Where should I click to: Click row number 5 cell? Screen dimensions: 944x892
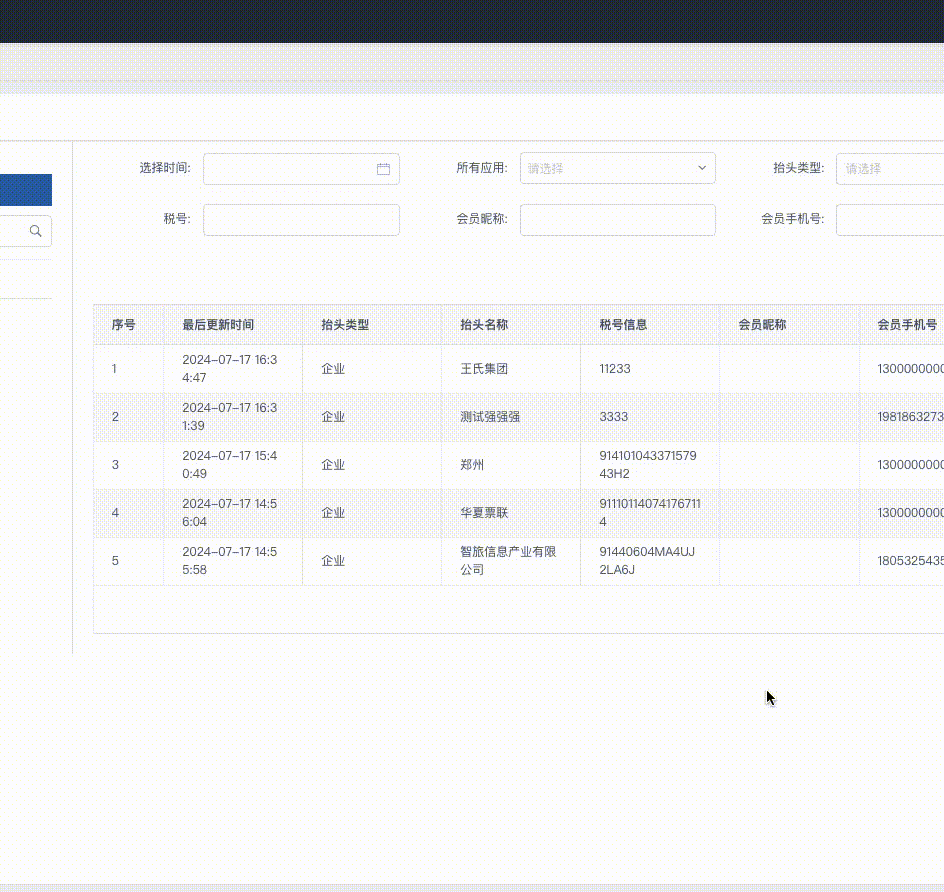coord(115,560)
